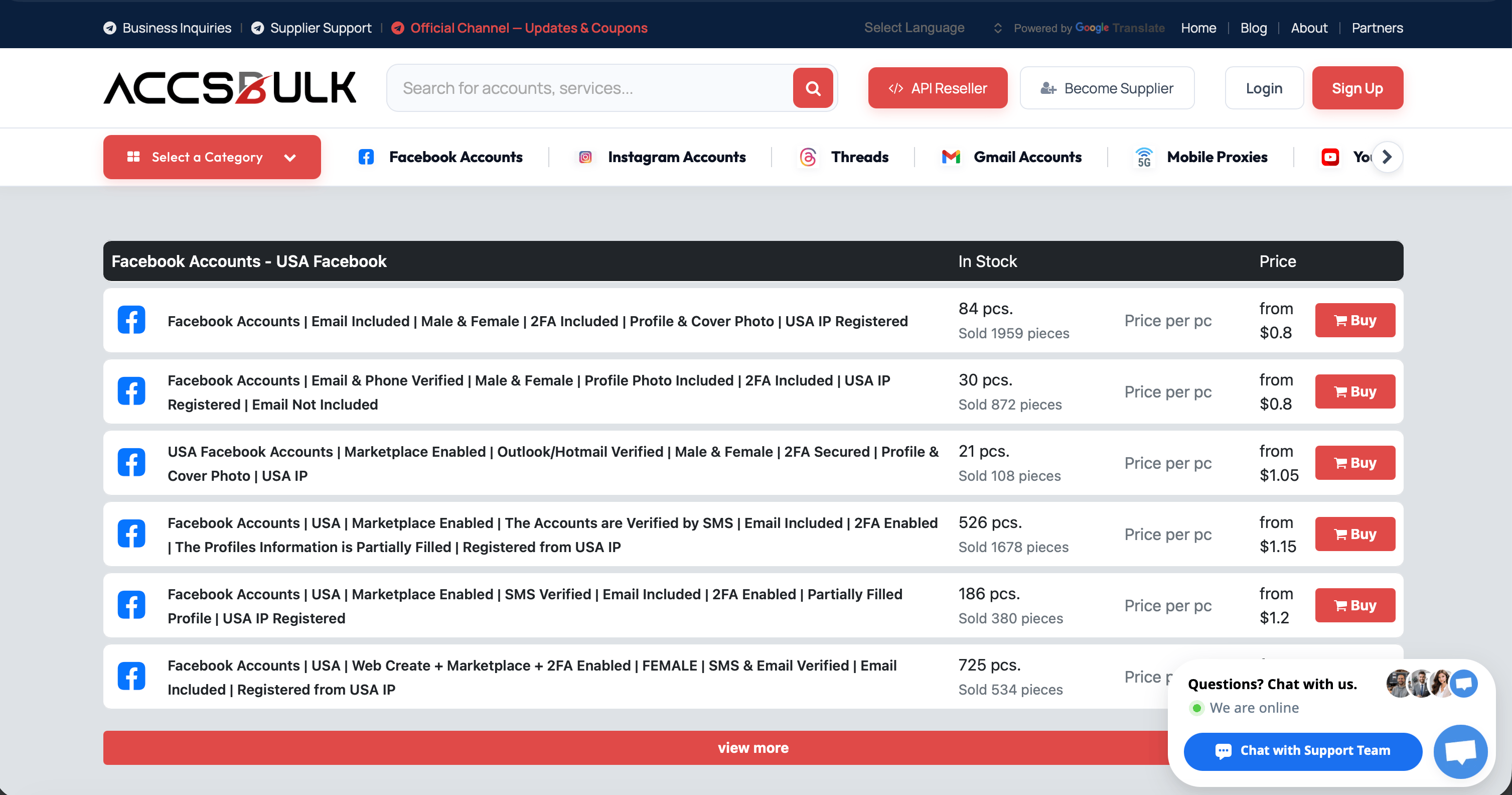Click the Instagram icon in category bar
1512x795 pixels.
(x=585, y=157)
